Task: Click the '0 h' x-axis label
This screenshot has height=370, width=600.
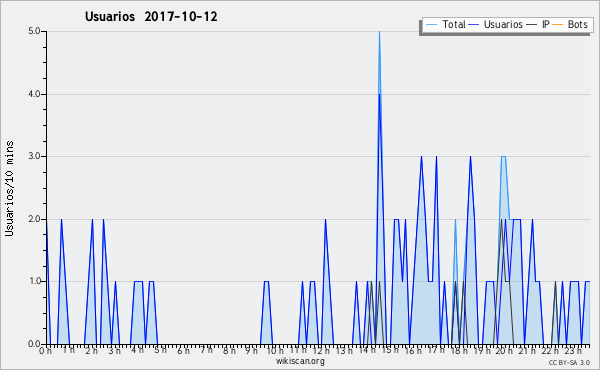Action: pyautogui.click(x=45, y=350)
